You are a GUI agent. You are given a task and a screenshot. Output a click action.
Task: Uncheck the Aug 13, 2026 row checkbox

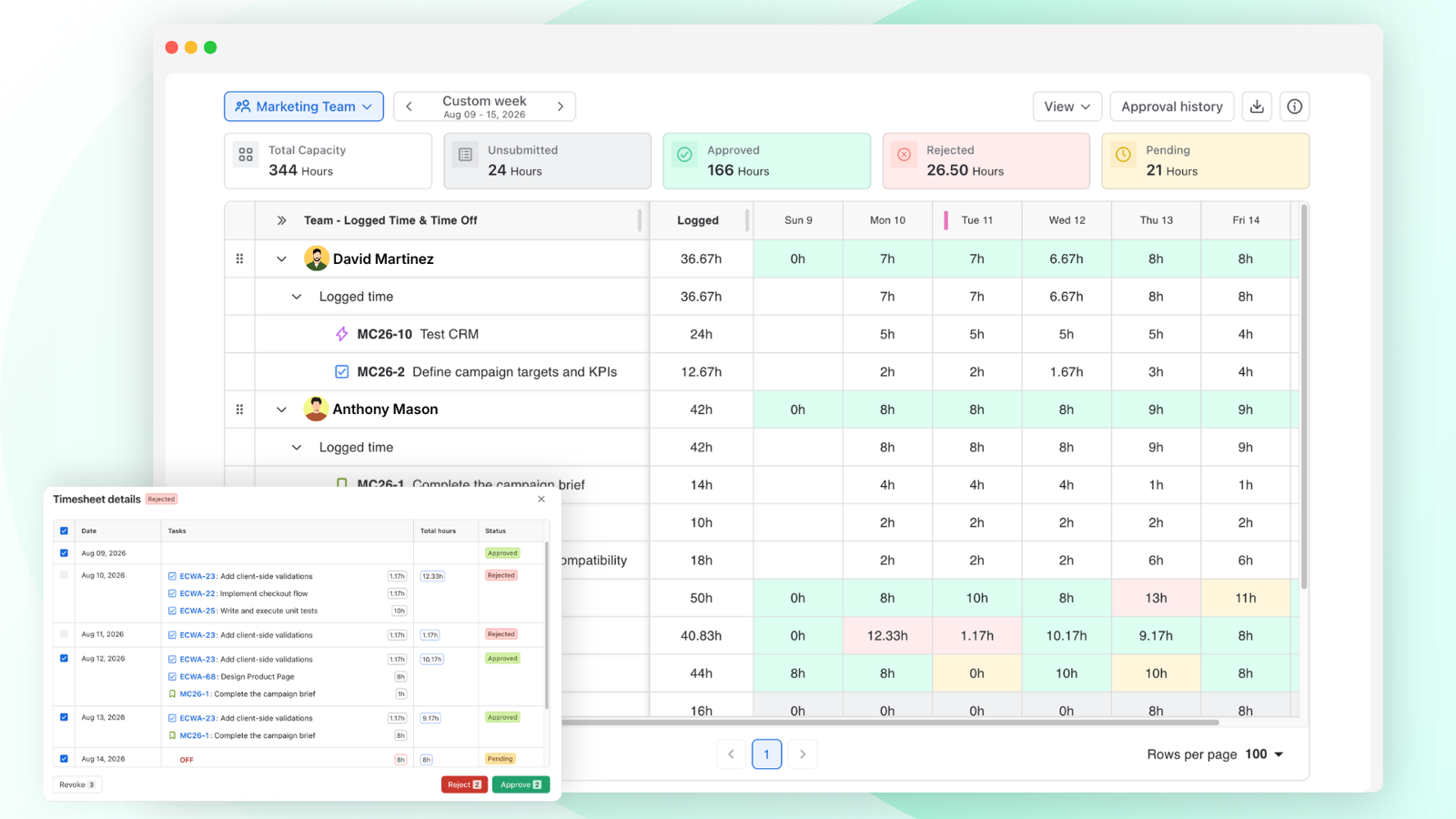point(64,717)
